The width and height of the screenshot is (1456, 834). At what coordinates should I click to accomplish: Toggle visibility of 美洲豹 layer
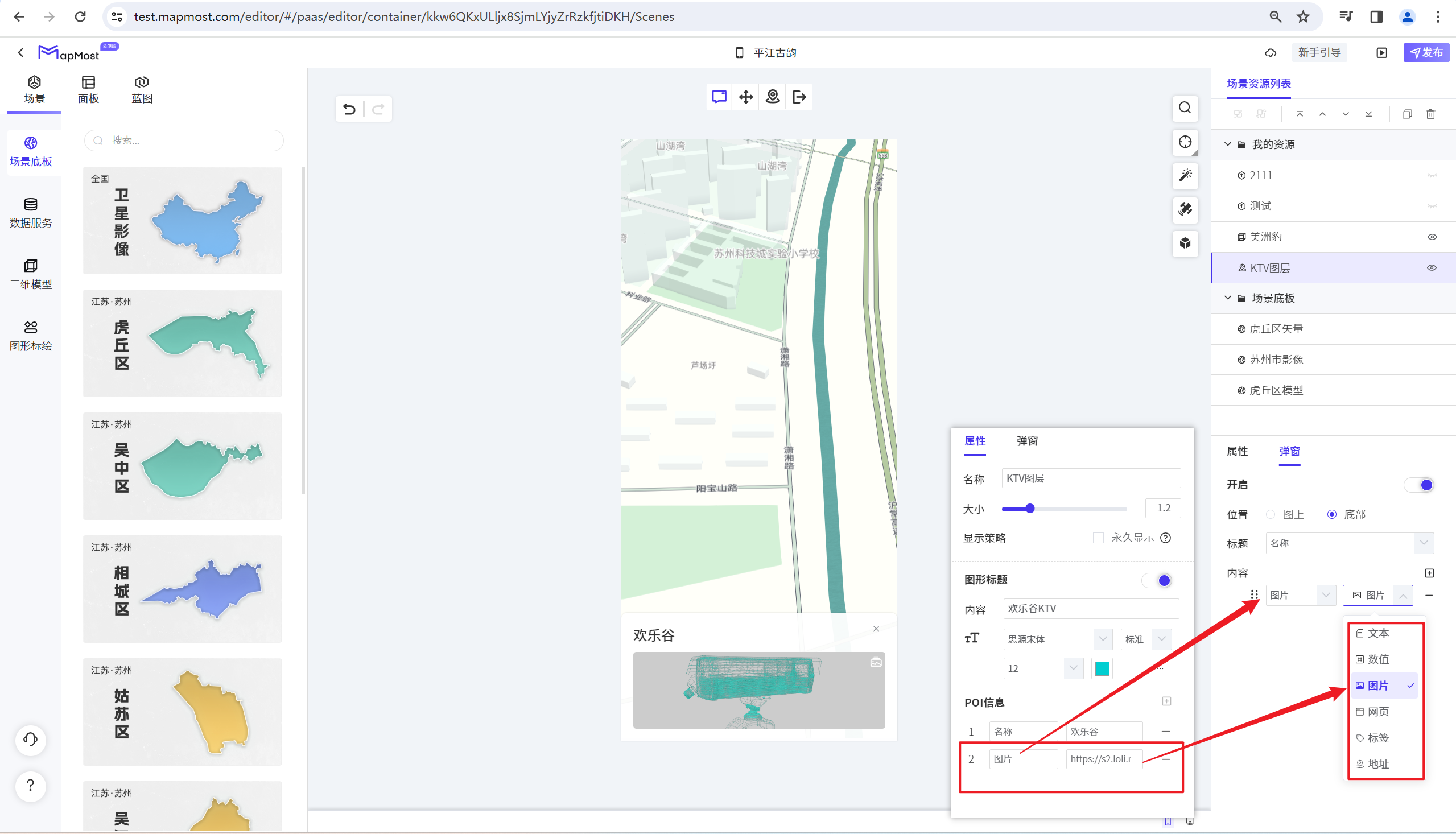click(x=1432, y=237)
